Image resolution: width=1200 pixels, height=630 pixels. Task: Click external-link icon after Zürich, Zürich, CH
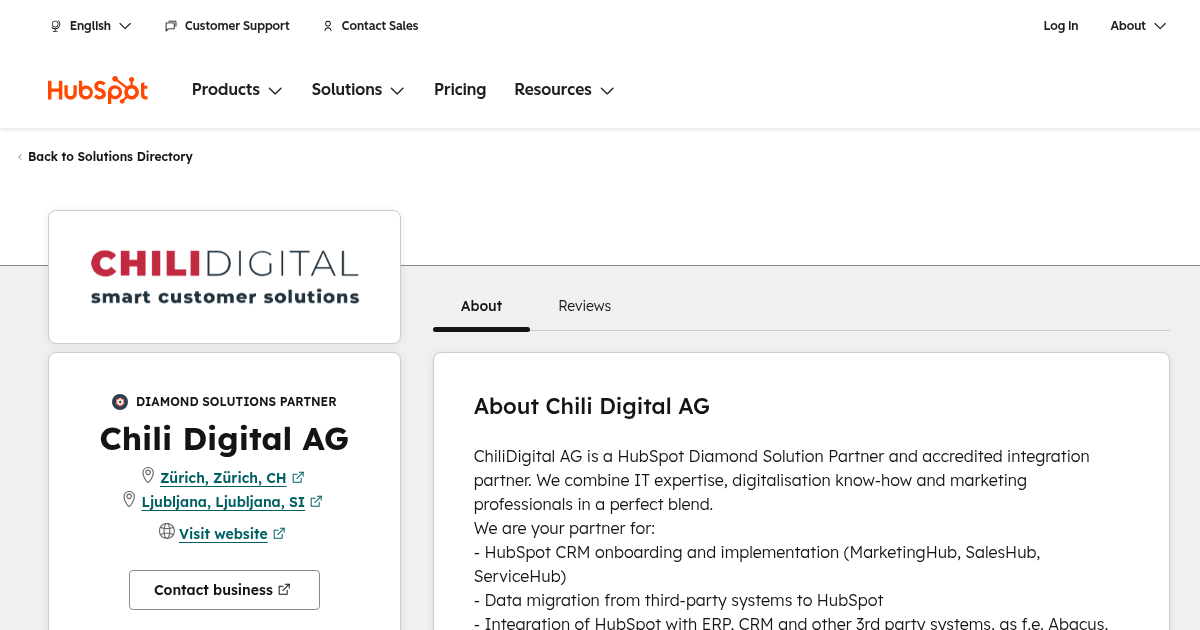pyautogui.click(x=298, y=478)
